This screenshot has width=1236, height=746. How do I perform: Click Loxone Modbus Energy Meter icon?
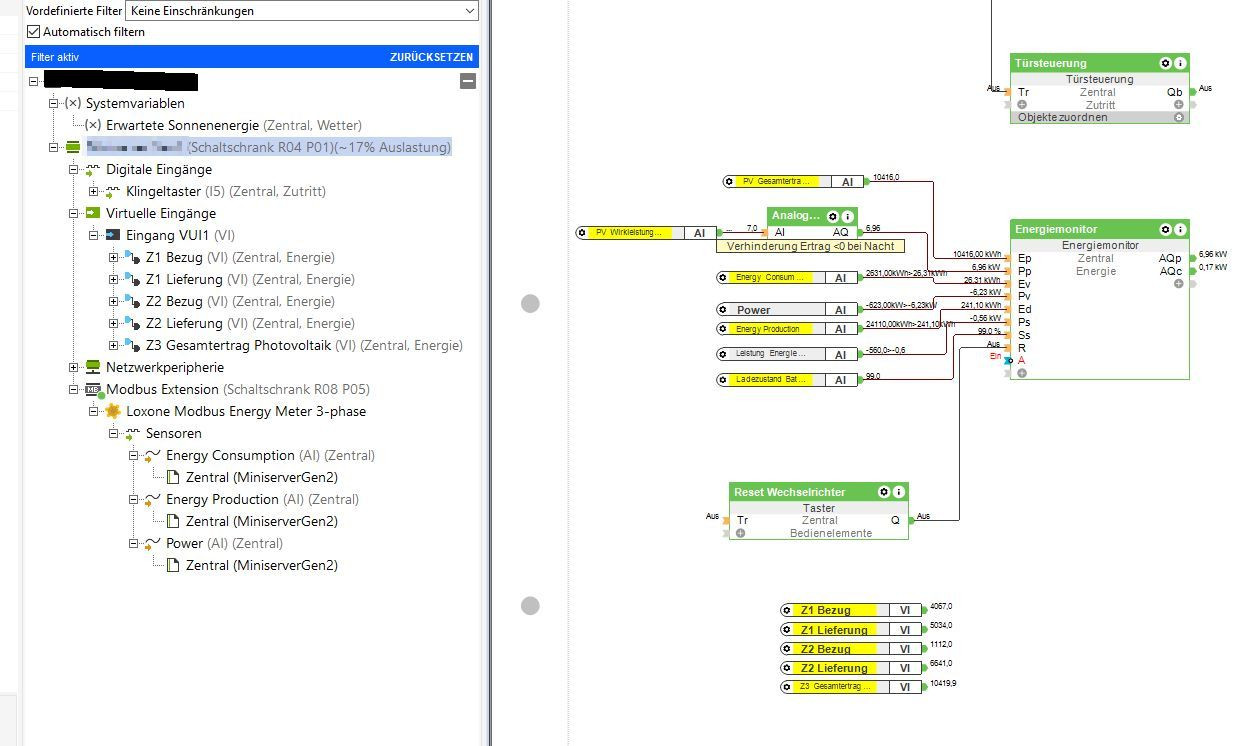[113, 411]
